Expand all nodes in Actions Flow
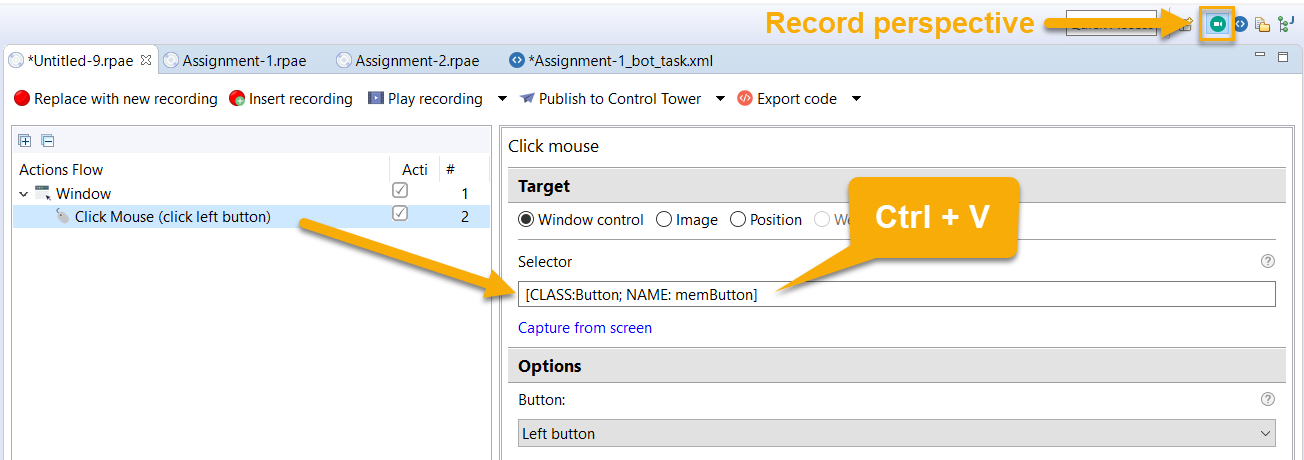This screenshot has height=460, width=1304. (x=25, y=141)
